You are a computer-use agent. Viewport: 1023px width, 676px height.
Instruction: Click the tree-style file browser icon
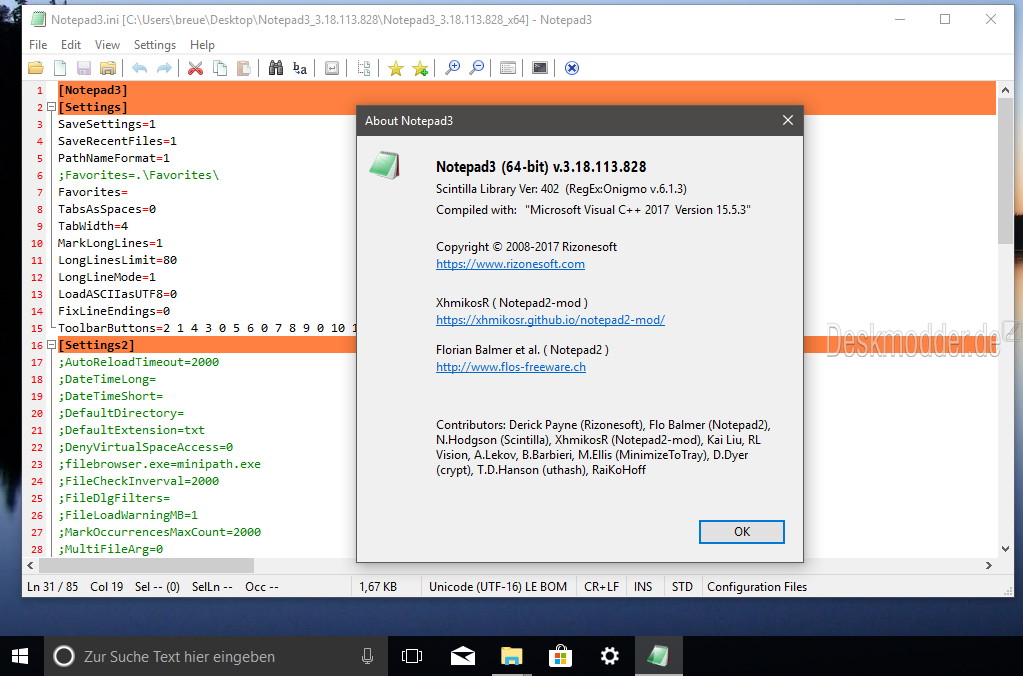click(x=364, y=68)
